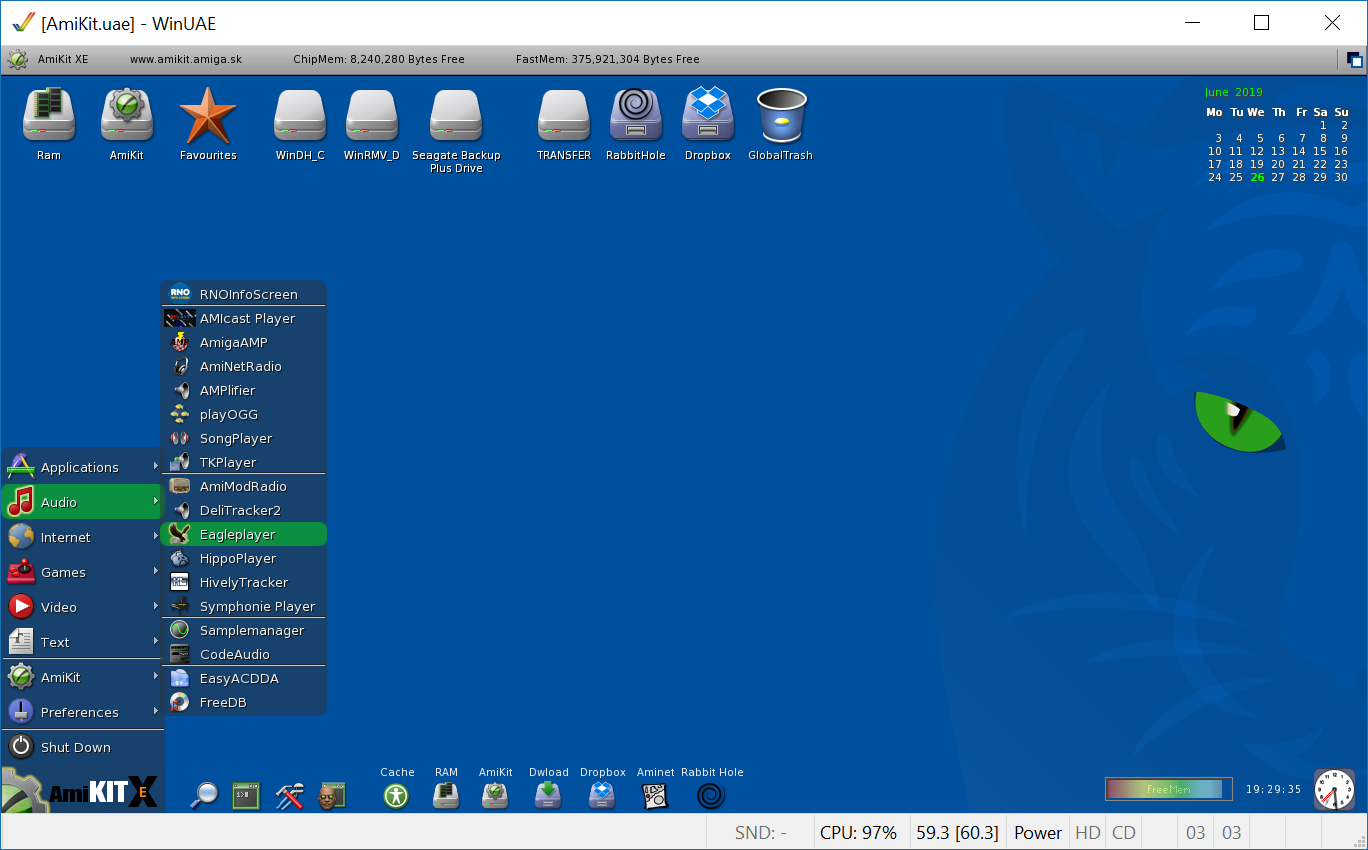The height and width of the screenshot is (850, 1368).
Task: Launch Samplemanager
Action: [x=244, y=630]
